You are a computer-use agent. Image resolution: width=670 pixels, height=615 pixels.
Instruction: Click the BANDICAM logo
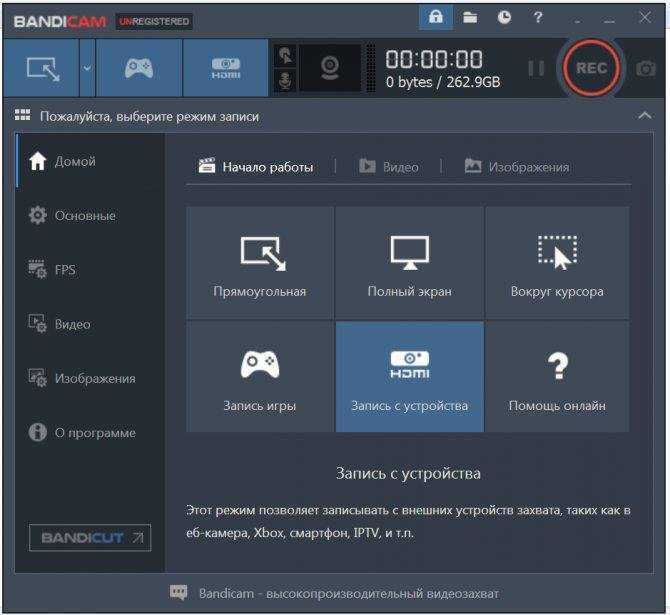point(60,21)
